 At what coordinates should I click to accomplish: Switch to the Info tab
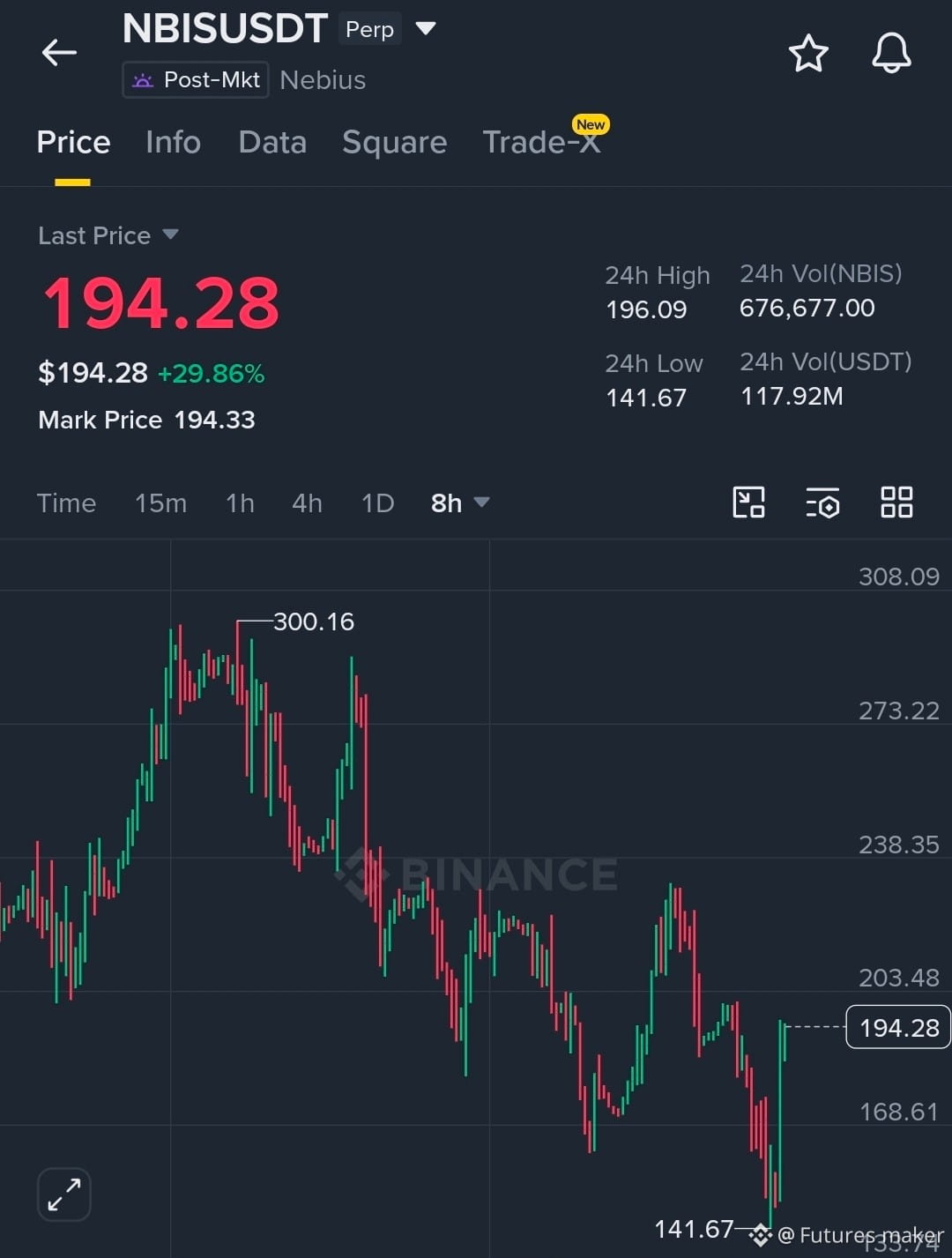(x=173, y=142)
